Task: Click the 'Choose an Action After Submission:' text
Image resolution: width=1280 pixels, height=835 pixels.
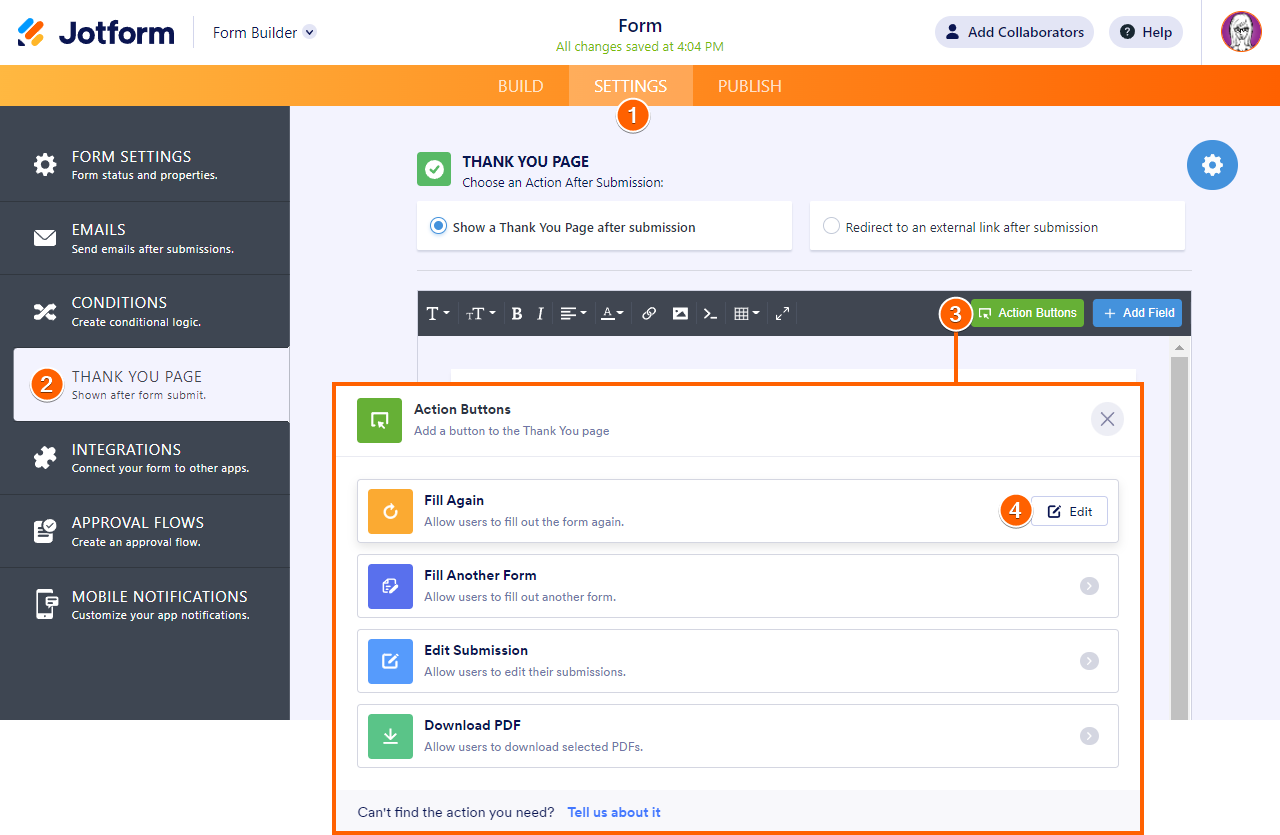Action: point(563,183)
